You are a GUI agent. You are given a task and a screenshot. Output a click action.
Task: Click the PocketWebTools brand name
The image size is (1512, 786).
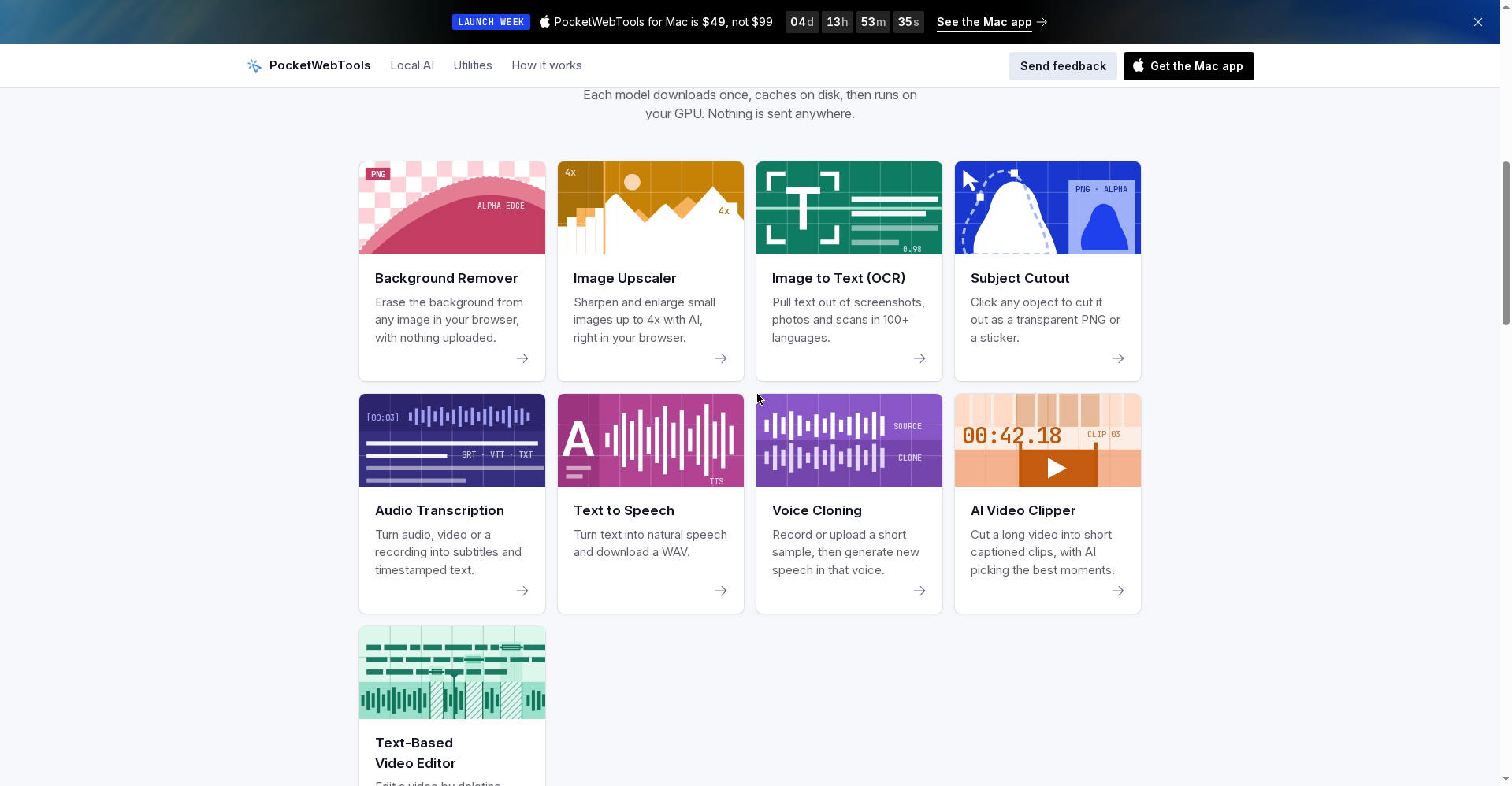point(320,65)
